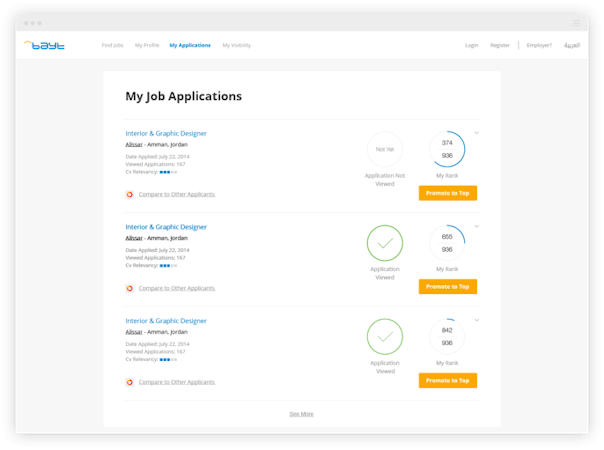Click Alissar company link in second application
This screenshot has width=604, height=450.
(134, 238)
